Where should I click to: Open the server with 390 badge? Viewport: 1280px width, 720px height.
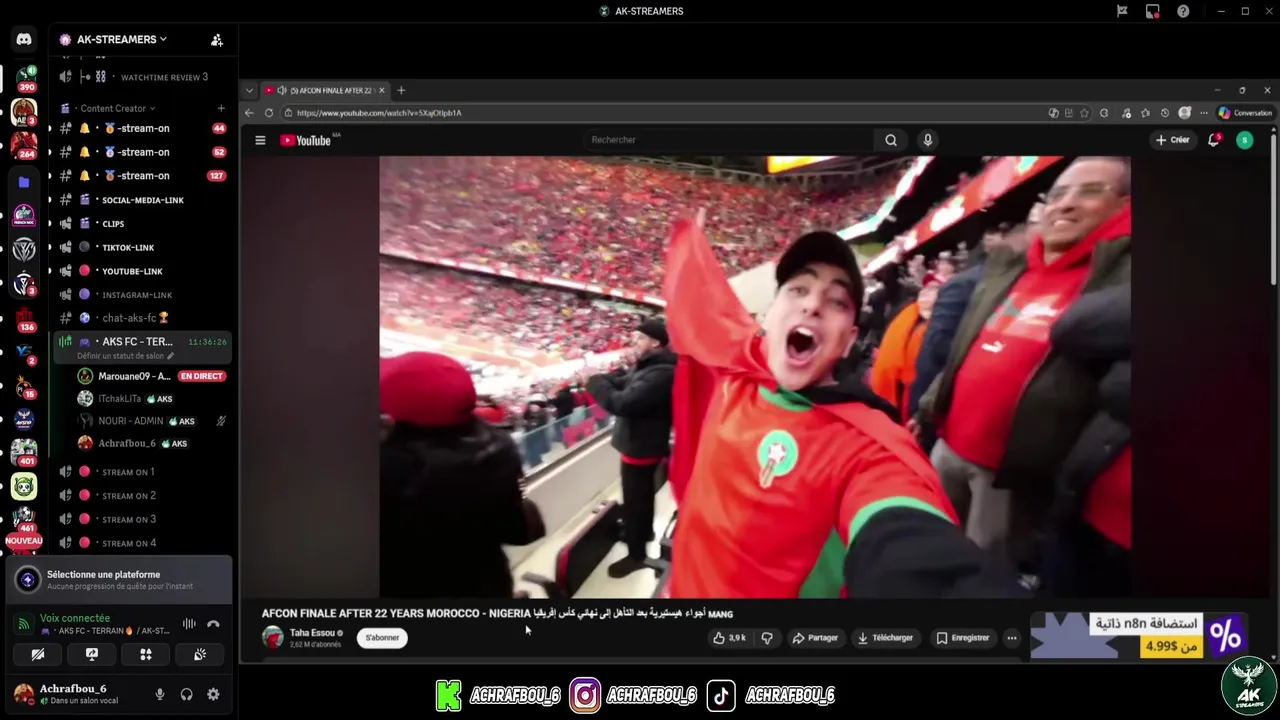coord(24,78)
